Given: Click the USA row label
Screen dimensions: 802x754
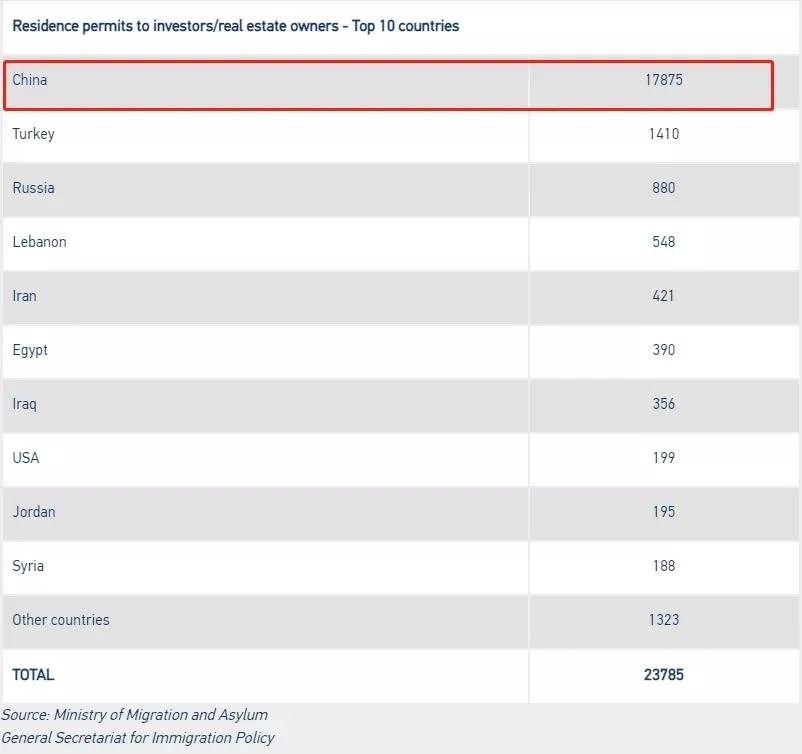Looking at the screenshot, I should point(26,458).
